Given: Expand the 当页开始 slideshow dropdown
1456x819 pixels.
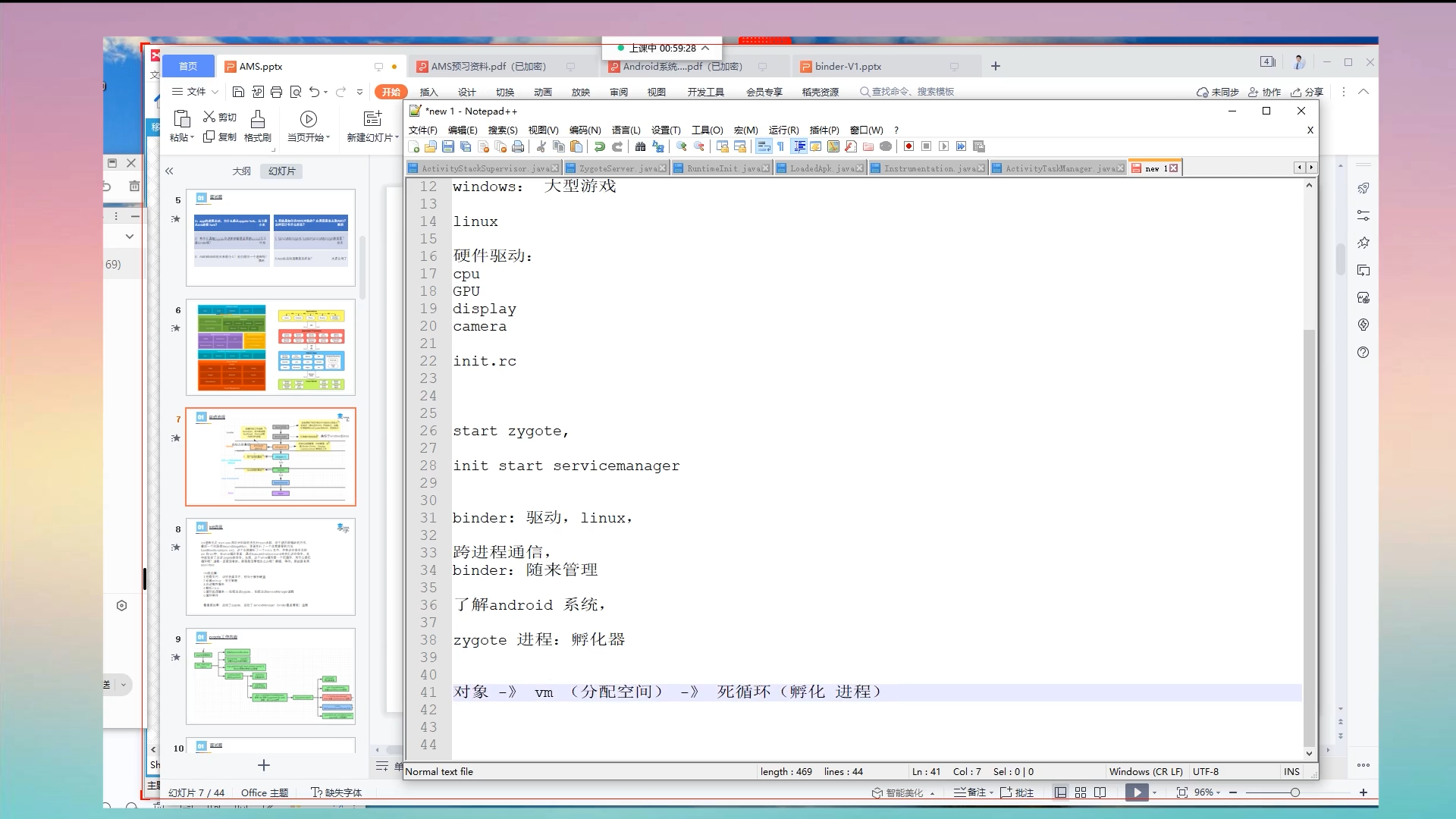Looking at the screenshot, I should tap(328, 138).
